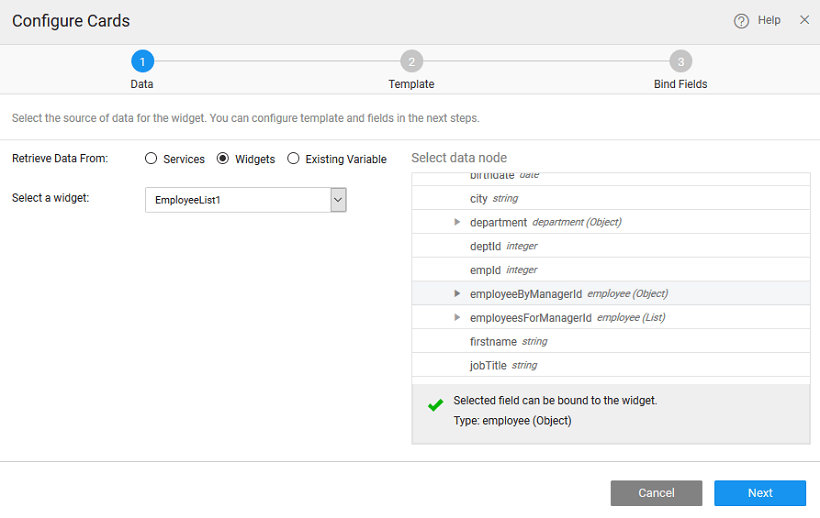820x518 pixels.
Task: Expand the employeesForManagerId list node
Action: point(457,318)
